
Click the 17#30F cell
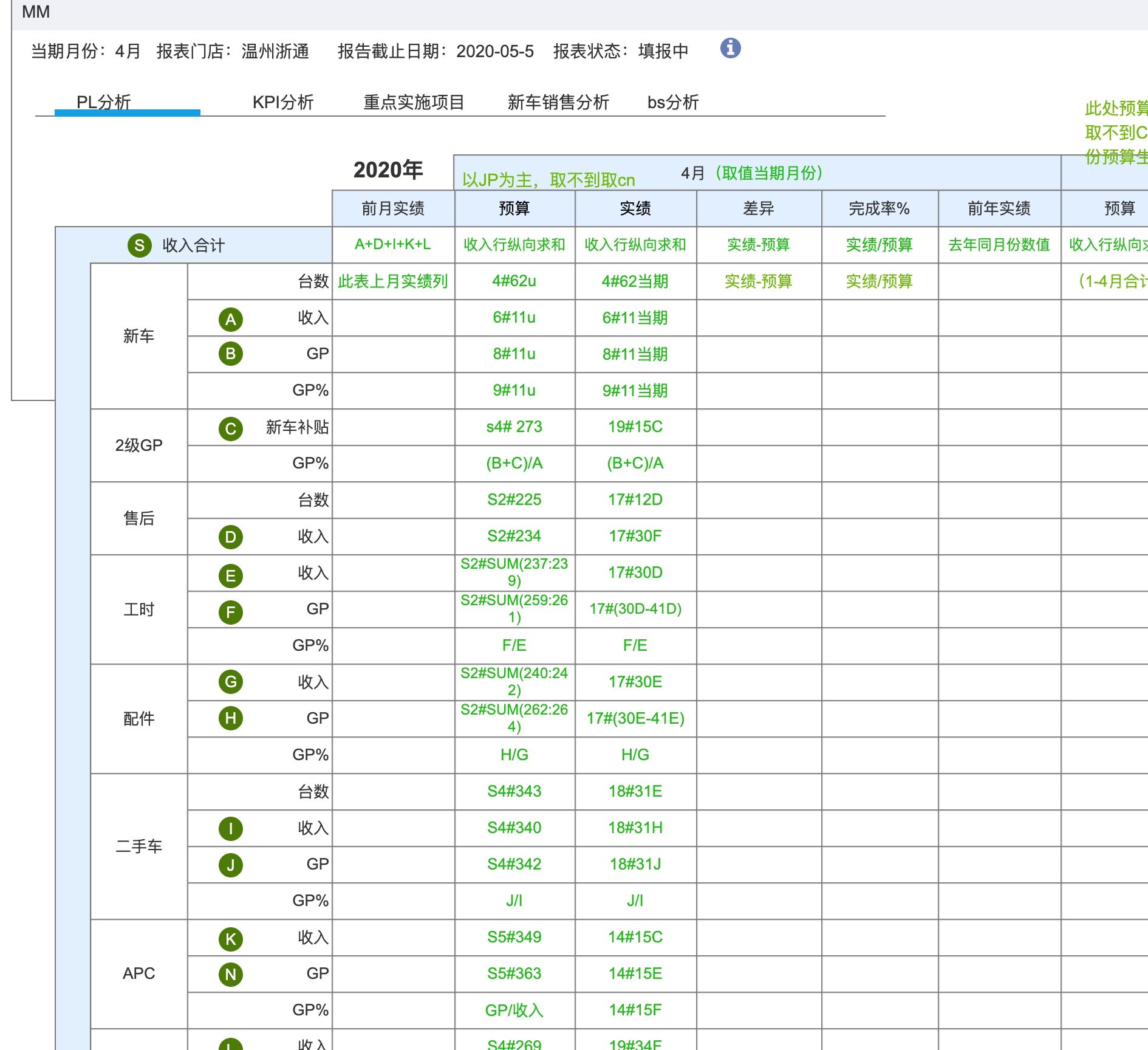635,537
